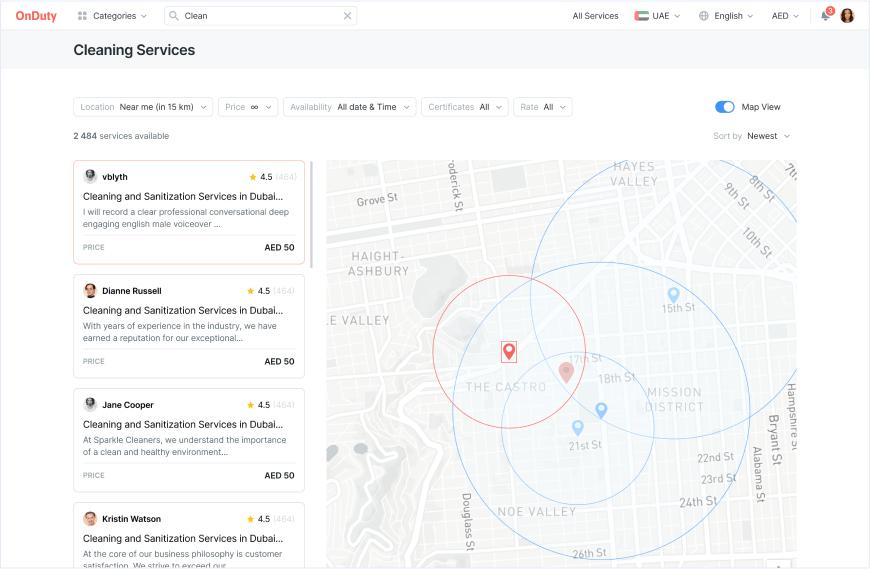
Task: Open the Location filter dropdown
Action: (143, 107)
